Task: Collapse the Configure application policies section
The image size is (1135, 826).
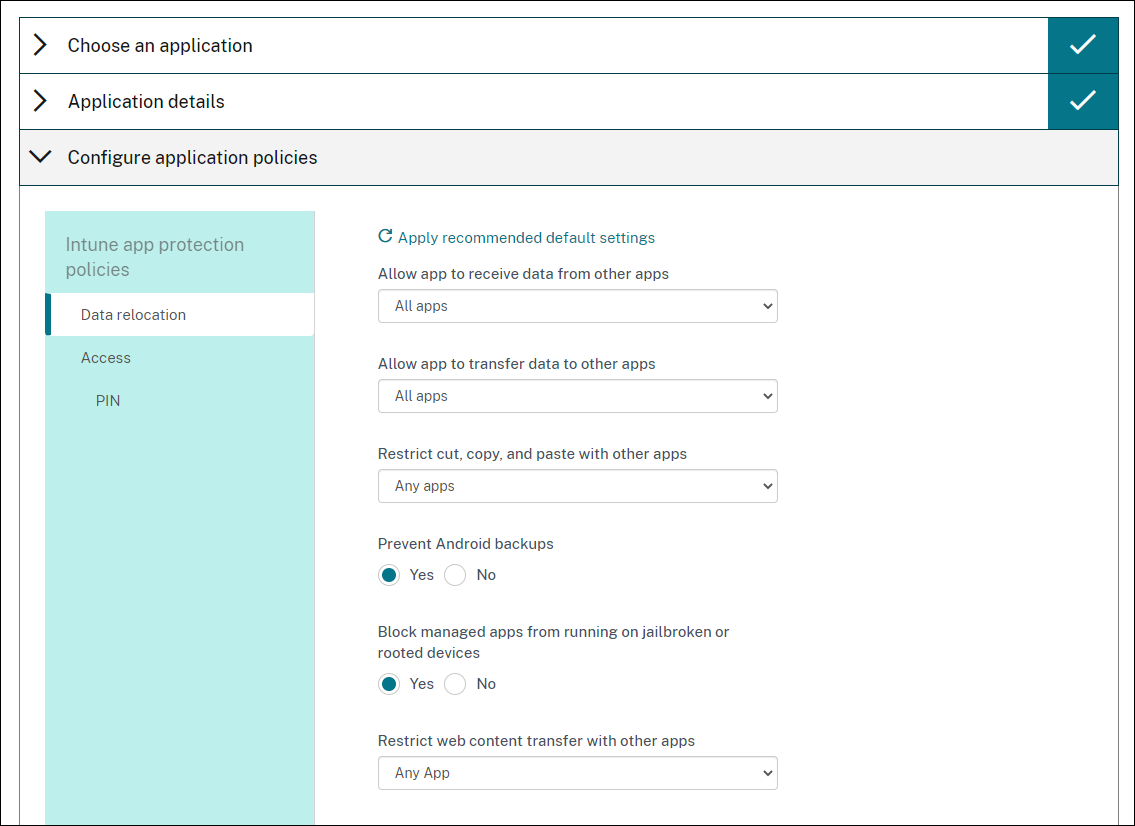Action: [40, 157]
